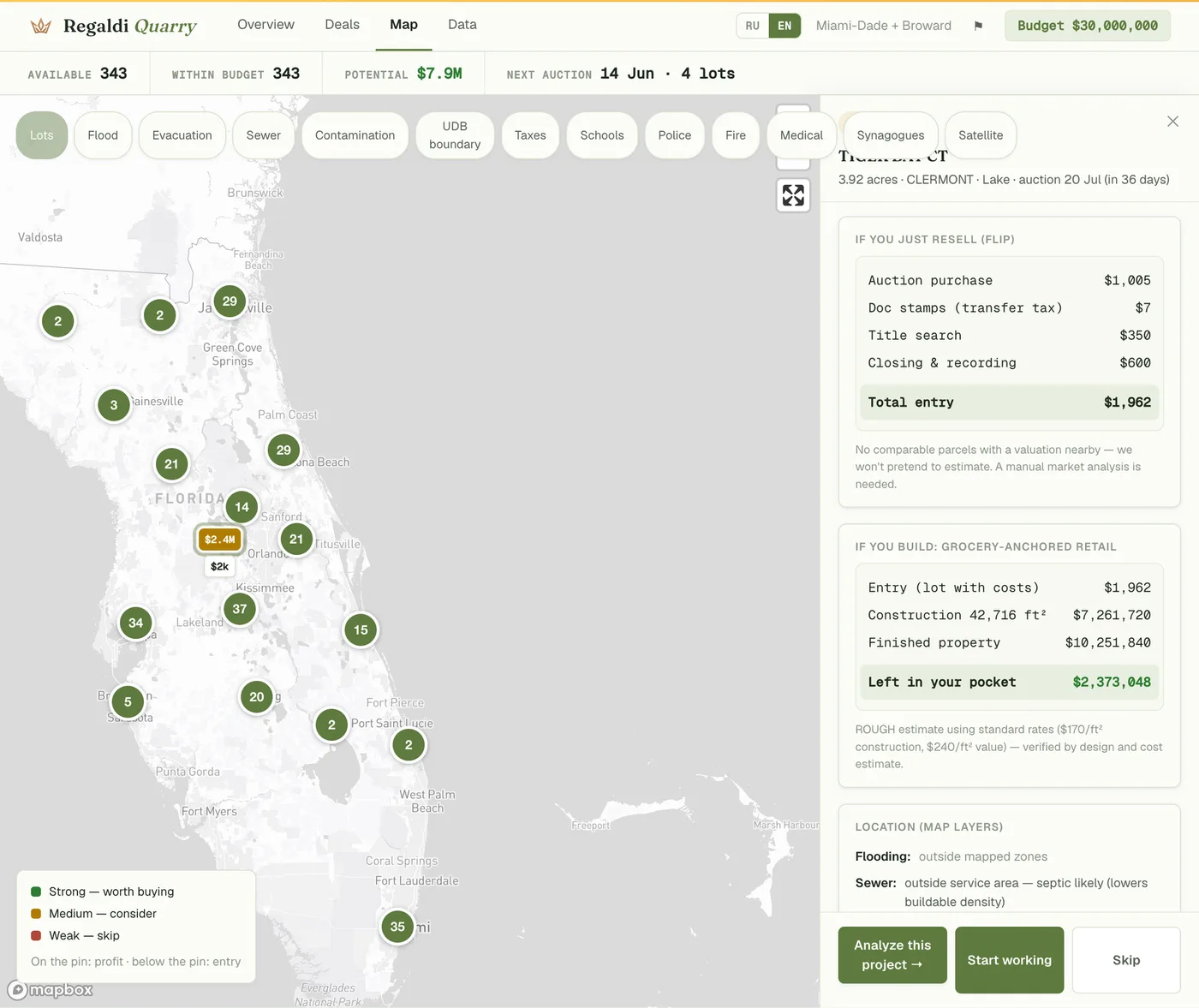1199x1008 pixels.
Task: Click the Mapbox logo
Action: point(51,990)
